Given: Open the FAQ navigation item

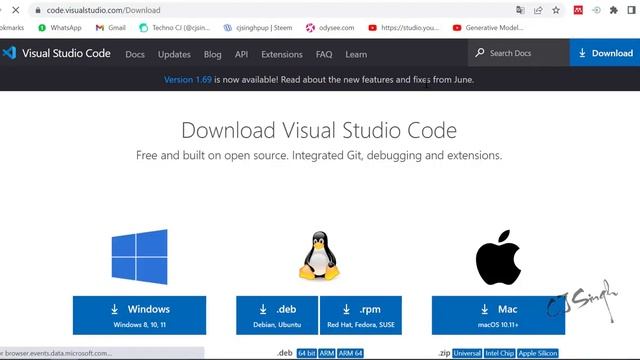Looking at the screenshot, I should coord(324,54).
